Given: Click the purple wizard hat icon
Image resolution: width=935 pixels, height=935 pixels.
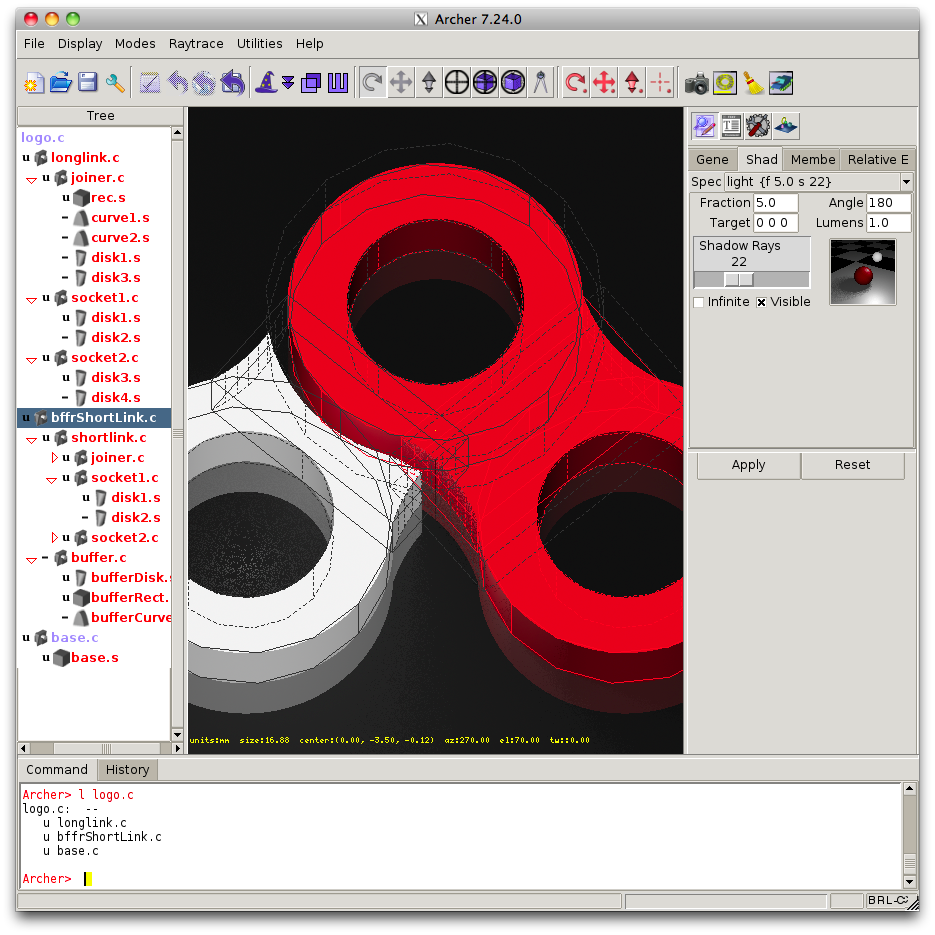Looking at the screenshot, I should click(266, 83).
